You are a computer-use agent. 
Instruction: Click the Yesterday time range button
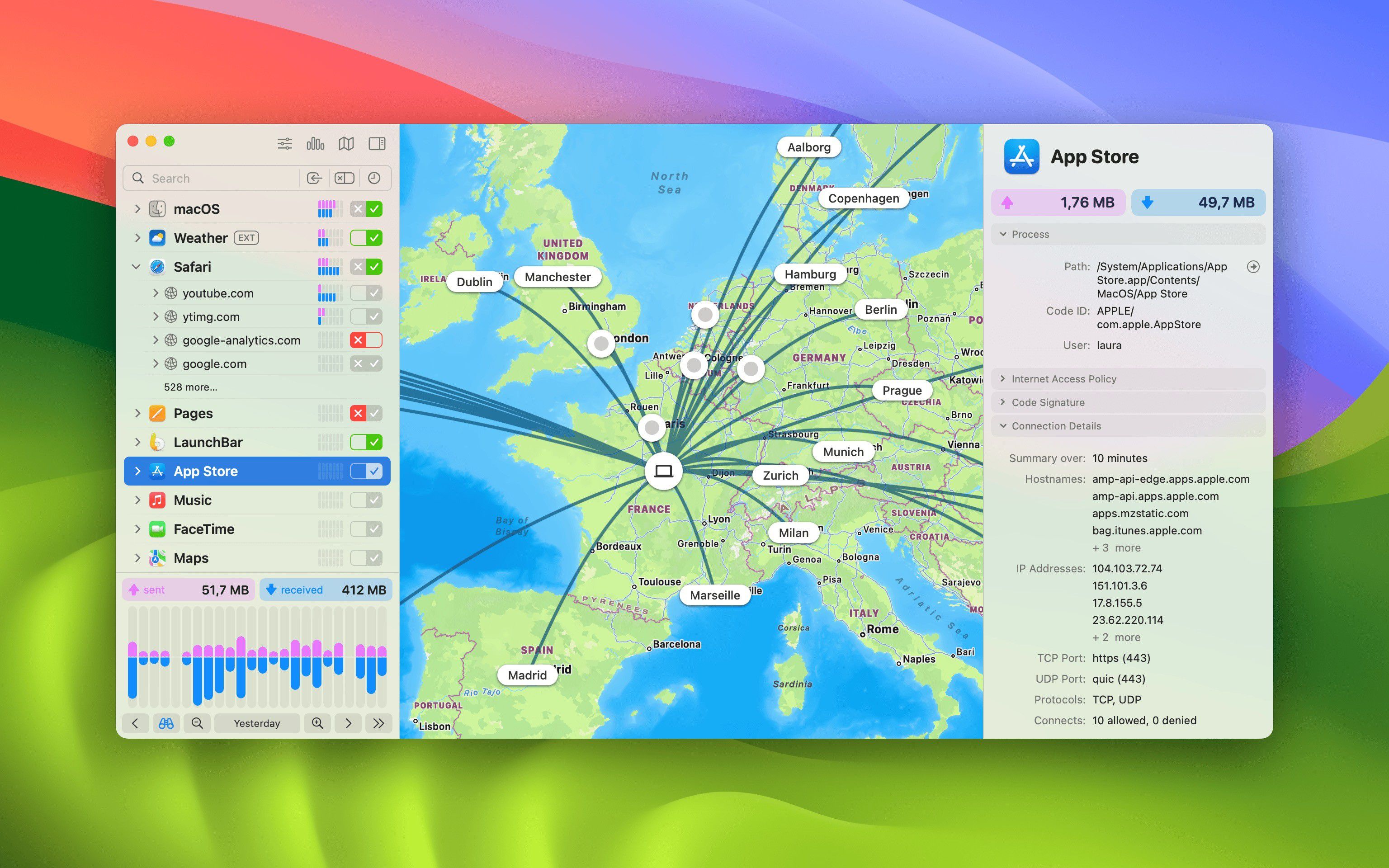tap(256, 723)
